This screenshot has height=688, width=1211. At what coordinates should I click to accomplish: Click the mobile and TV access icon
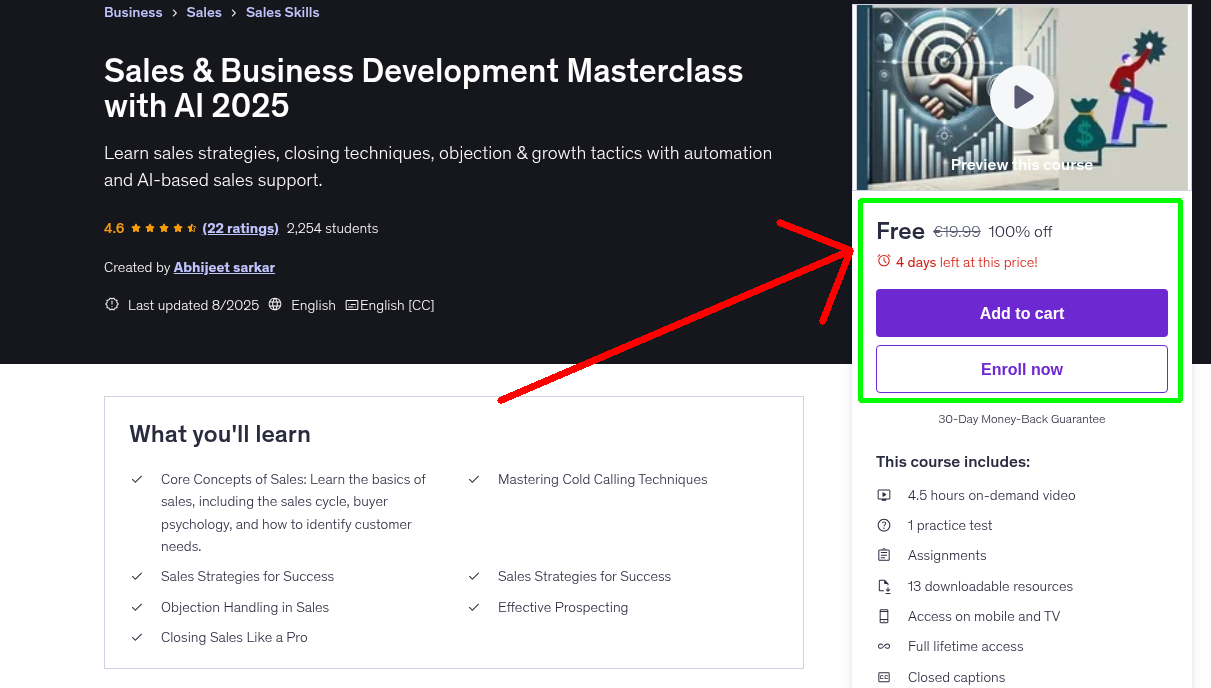(884, 616)
